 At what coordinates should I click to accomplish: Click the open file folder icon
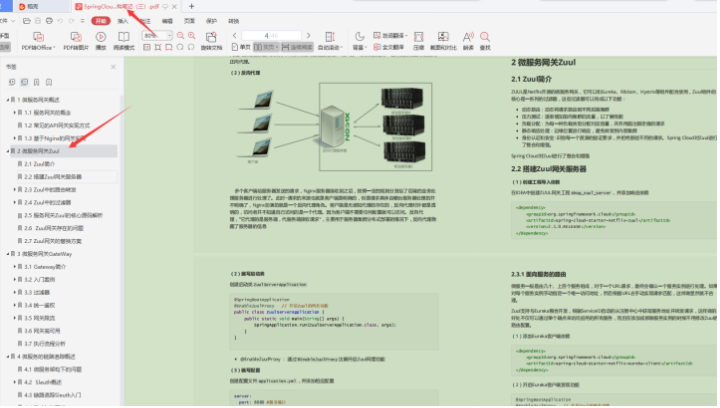click(27, 21)
